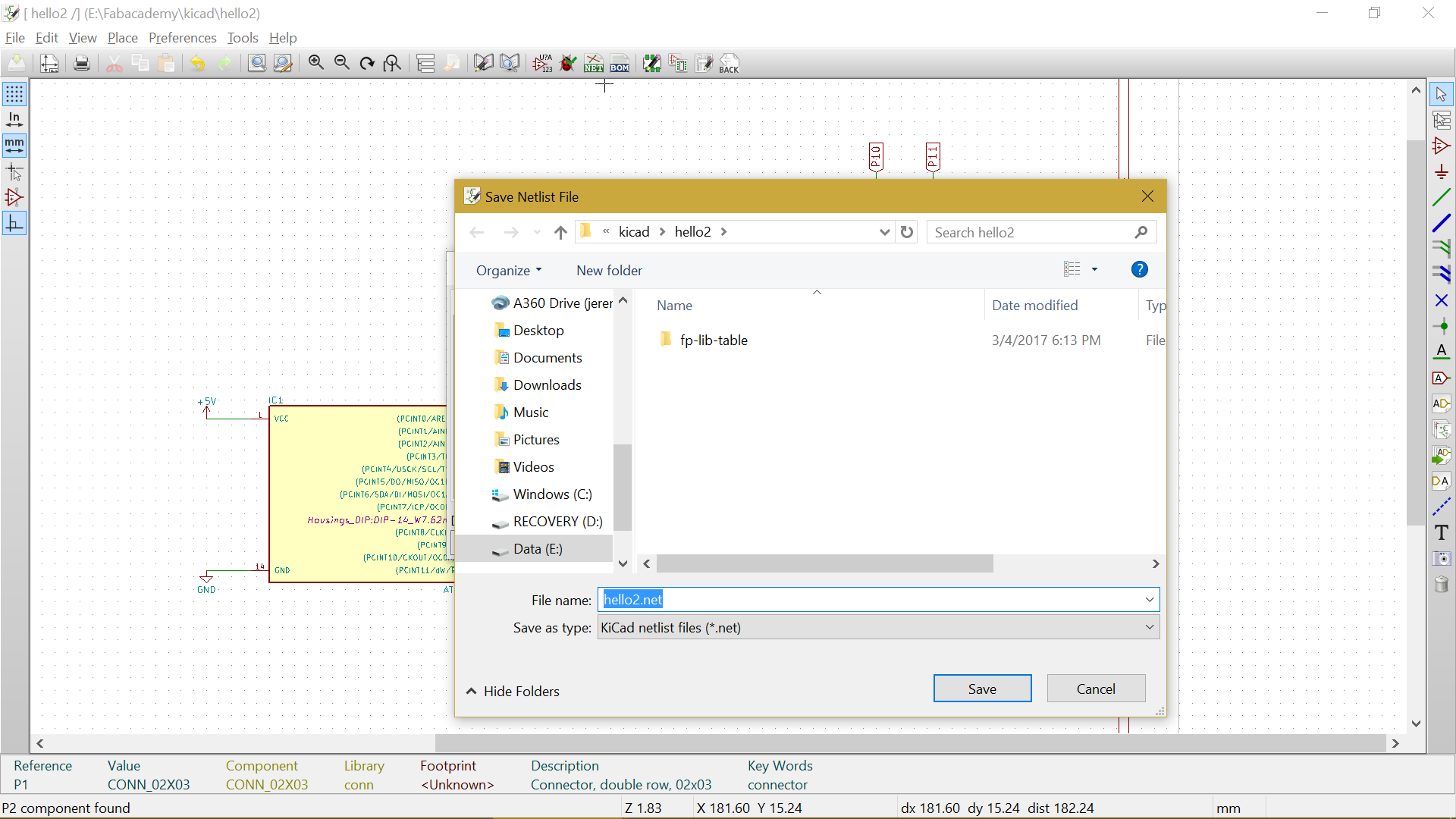This screenshot has height=819, width=1456.
Task: Select the Place Component tool
Action: (x=1442, y=146)
